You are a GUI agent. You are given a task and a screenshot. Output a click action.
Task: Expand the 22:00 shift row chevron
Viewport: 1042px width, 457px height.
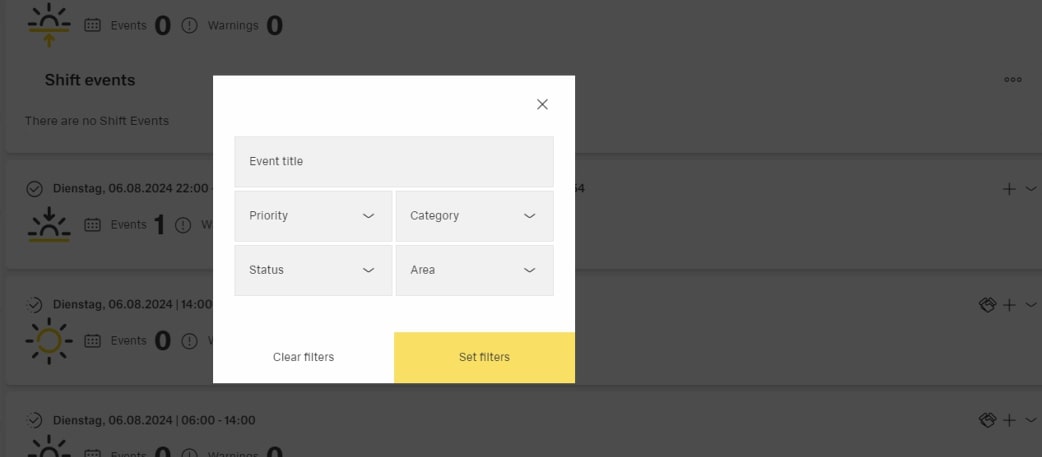pos(1031,189)
